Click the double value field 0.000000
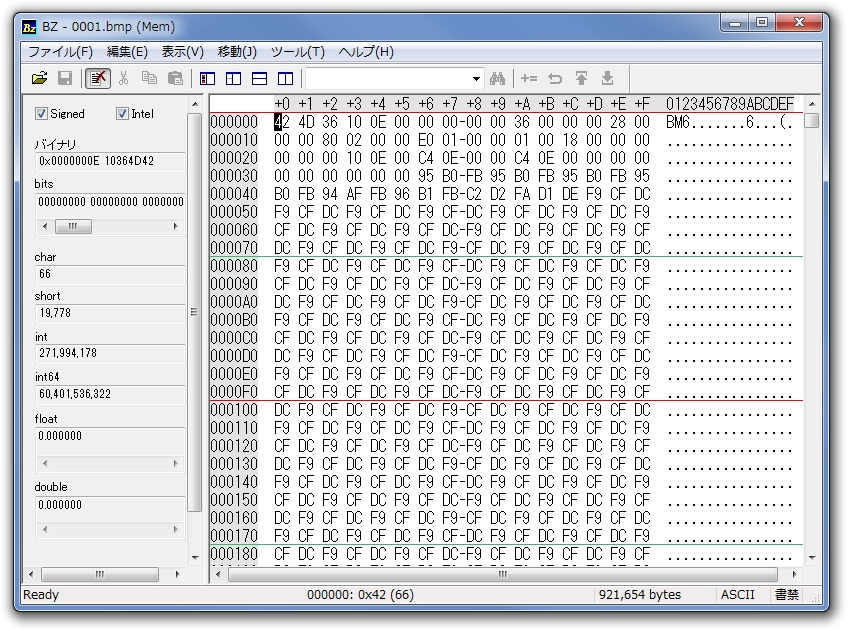 (110, 504)
